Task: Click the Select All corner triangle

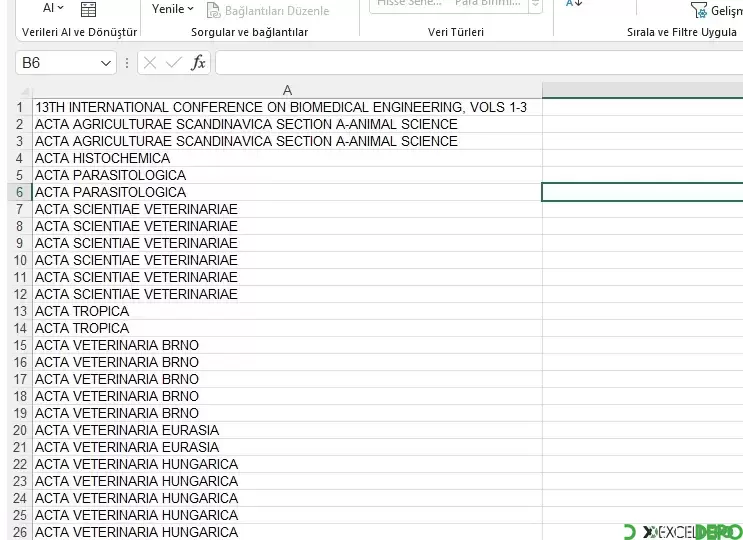Action: [24, 90]
